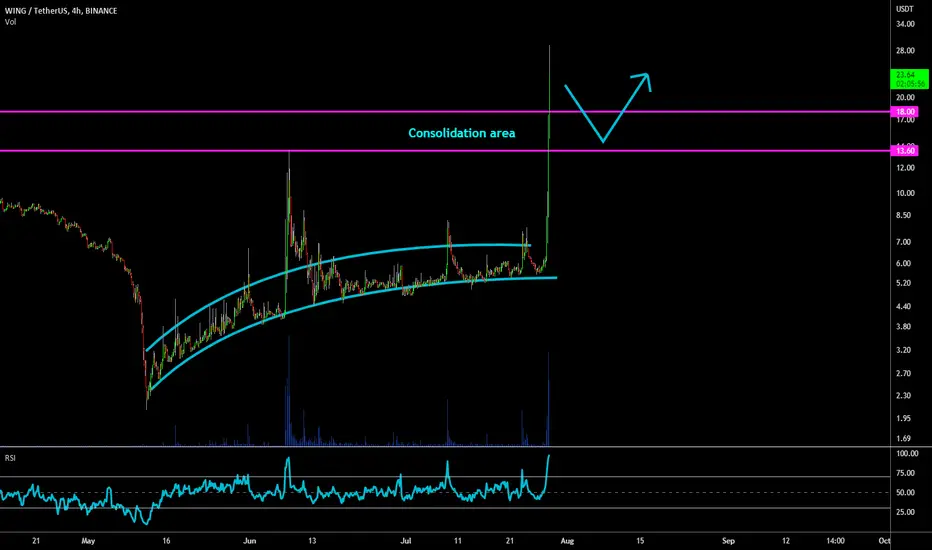Select the magenta 18.00 price line label
Viewport: 932px width, 550px height.
pyautogui.click(x=904, y=112)
